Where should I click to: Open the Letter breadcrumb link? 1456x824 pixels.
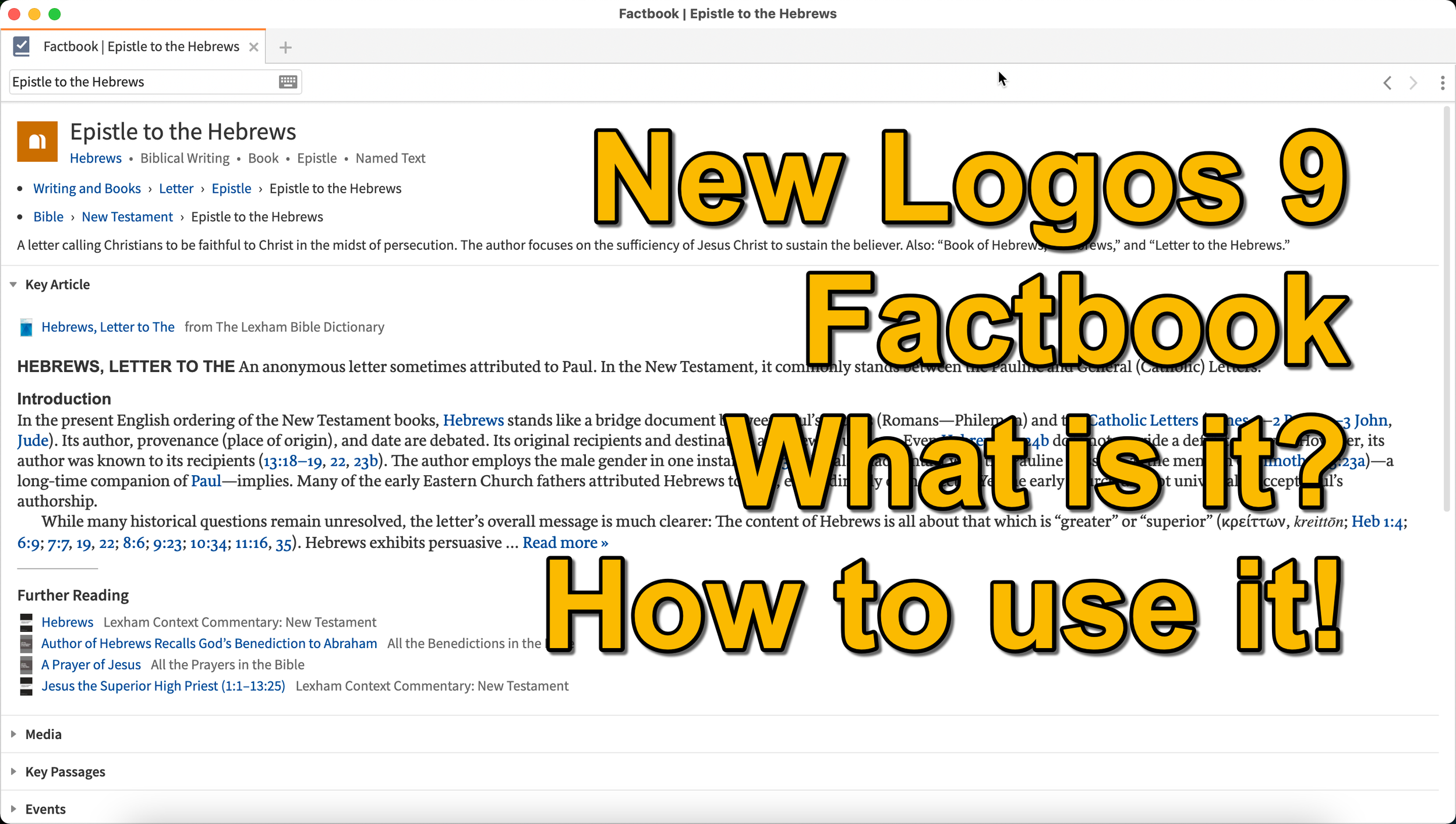click(x=176, y=189)
